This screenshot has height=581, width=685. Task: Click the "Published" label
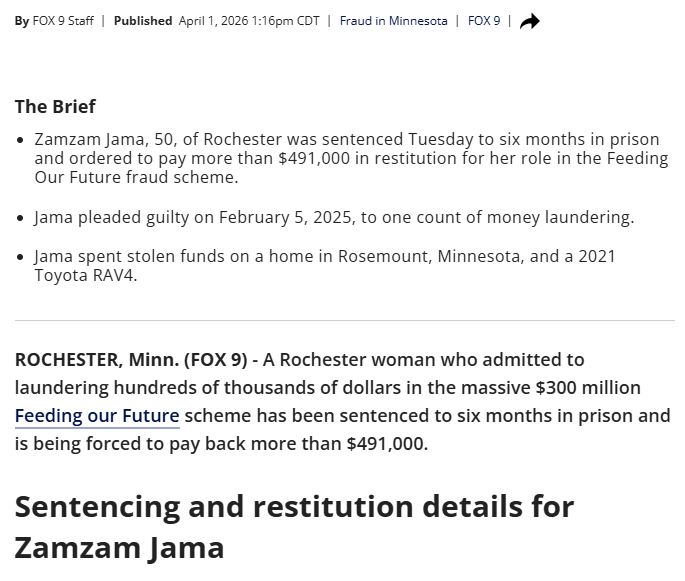[x=143, y=21]
